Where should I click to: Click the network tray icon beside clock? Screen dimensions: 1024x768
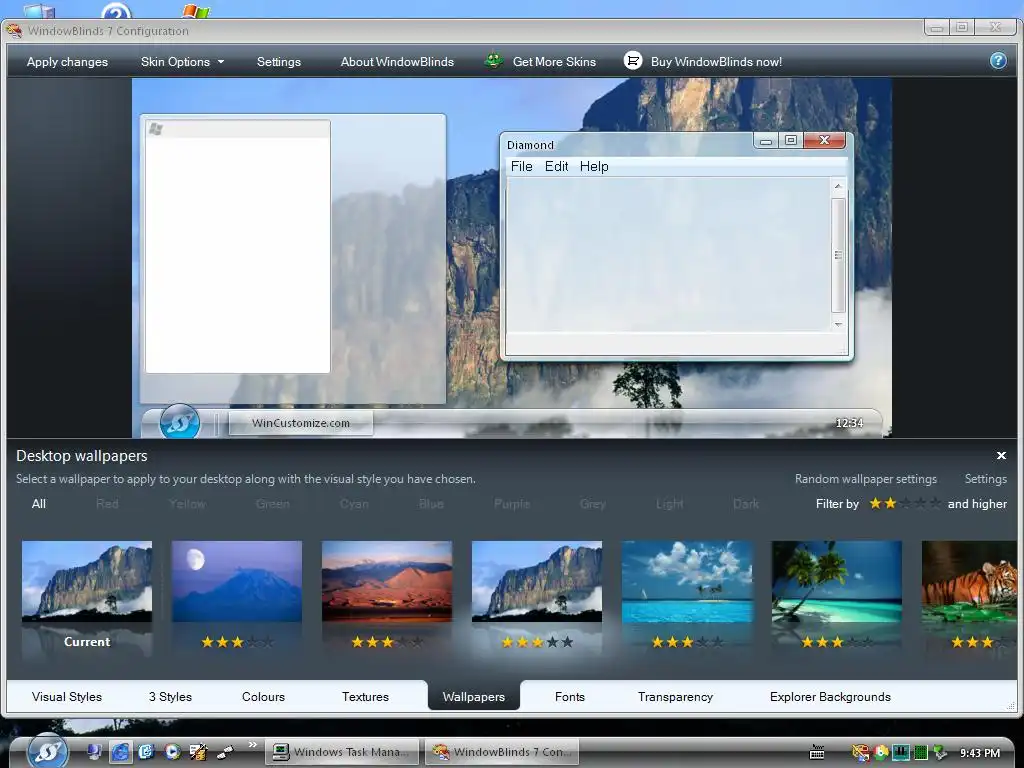pos(940,753)
